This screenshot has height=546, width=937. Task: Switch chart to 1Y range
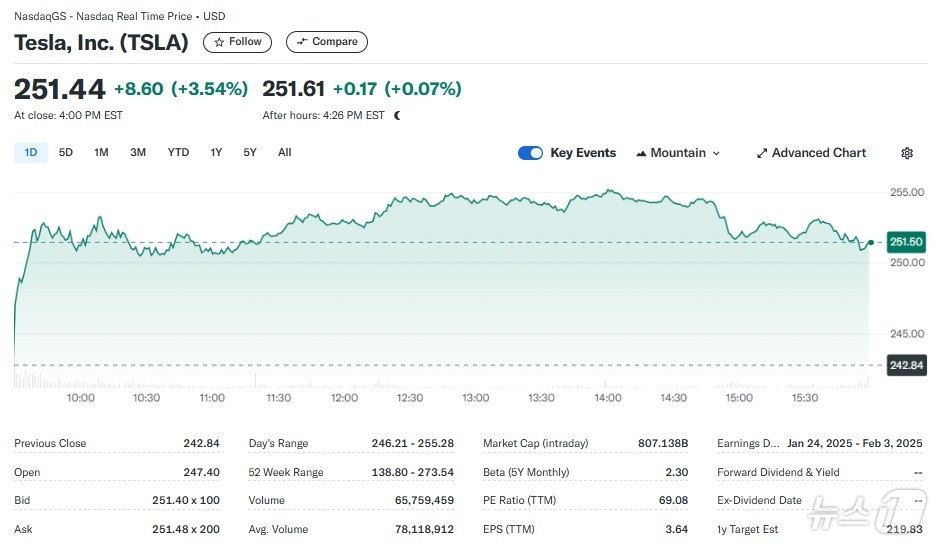[x=216, y=153]
